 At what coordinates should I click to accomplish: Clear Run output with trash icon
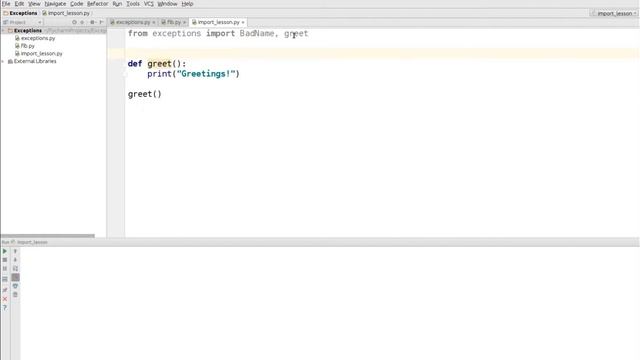click(x=15, y=295)
